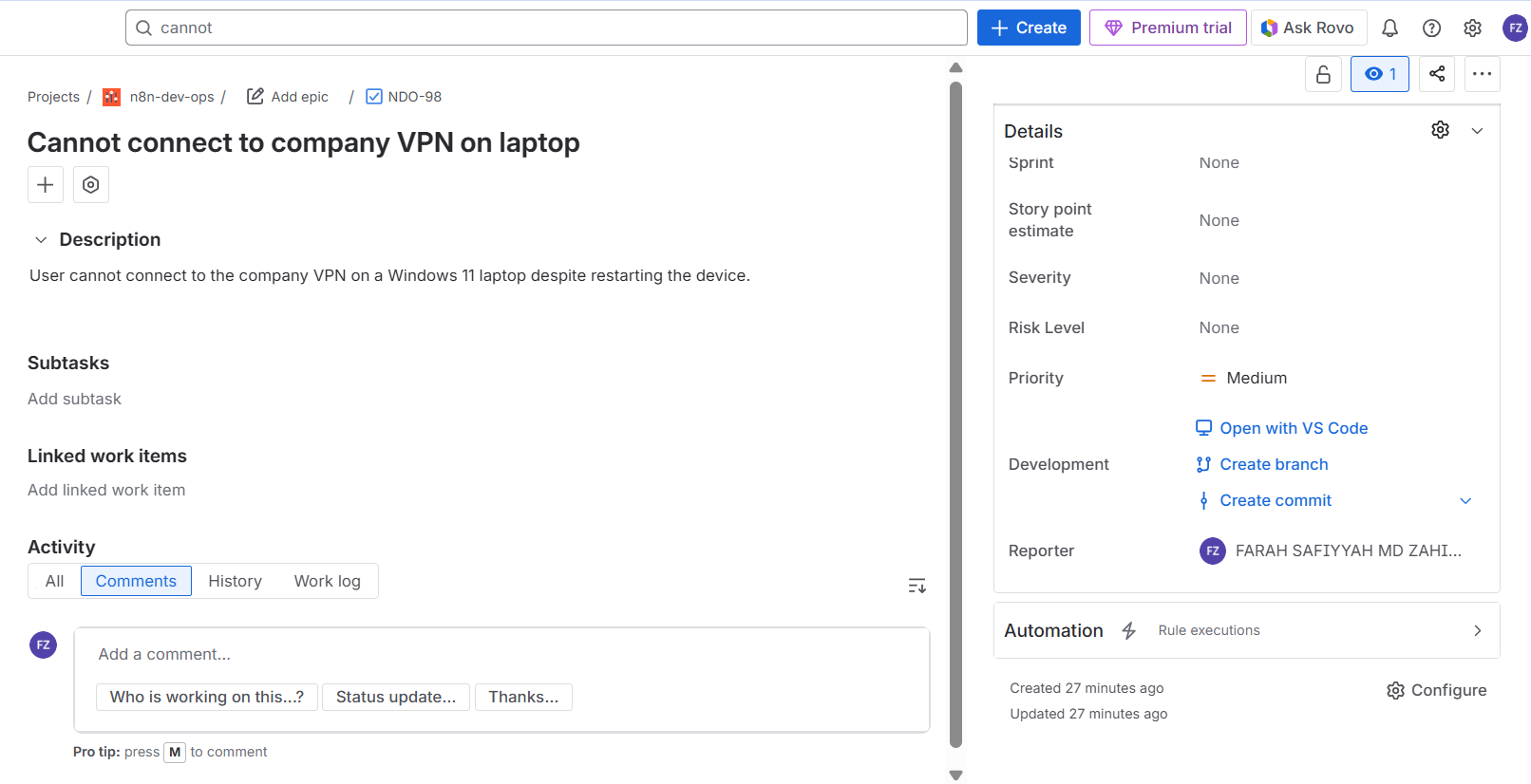Collapse the Description section chevron
The width and height of the screenshot is (1531, 784).
[x=41, y=240]
